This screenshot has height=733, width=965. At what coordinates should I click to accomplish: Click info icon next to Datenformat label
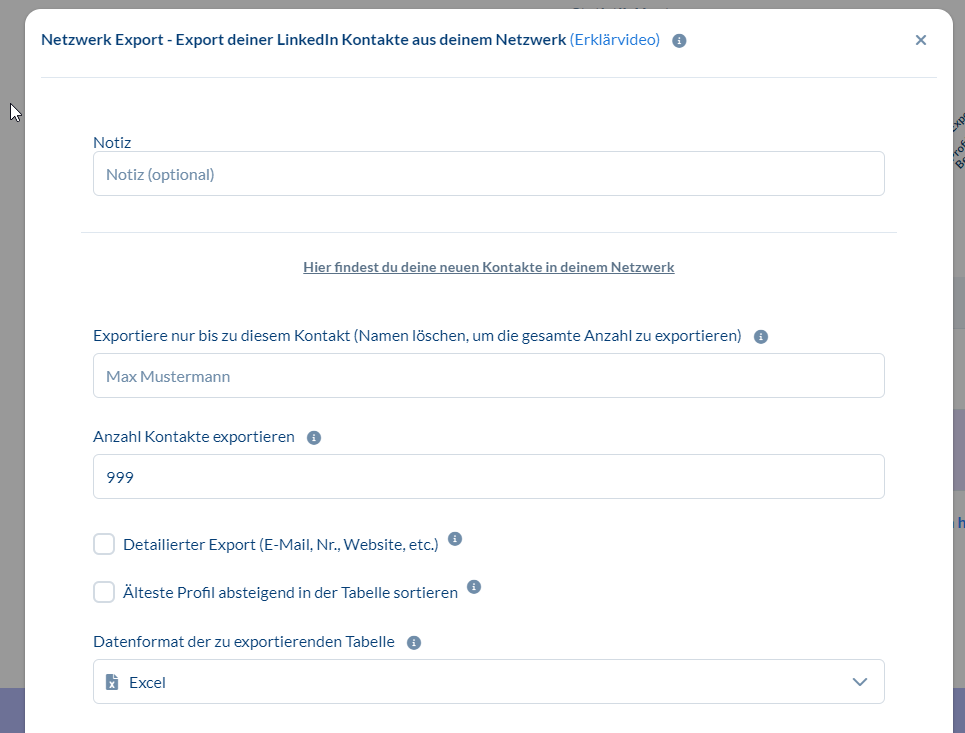(414, 643)
